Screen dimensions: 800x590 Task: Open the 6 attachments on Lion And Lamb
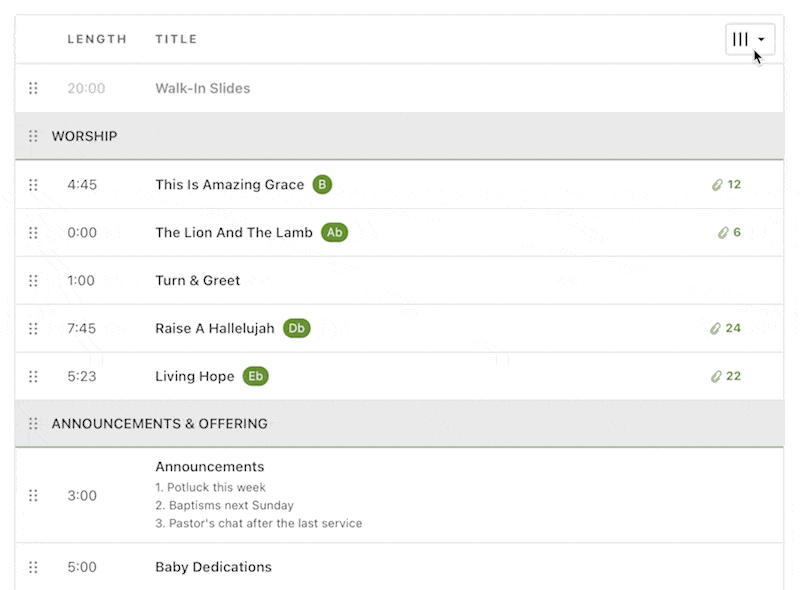coord(729,233)
